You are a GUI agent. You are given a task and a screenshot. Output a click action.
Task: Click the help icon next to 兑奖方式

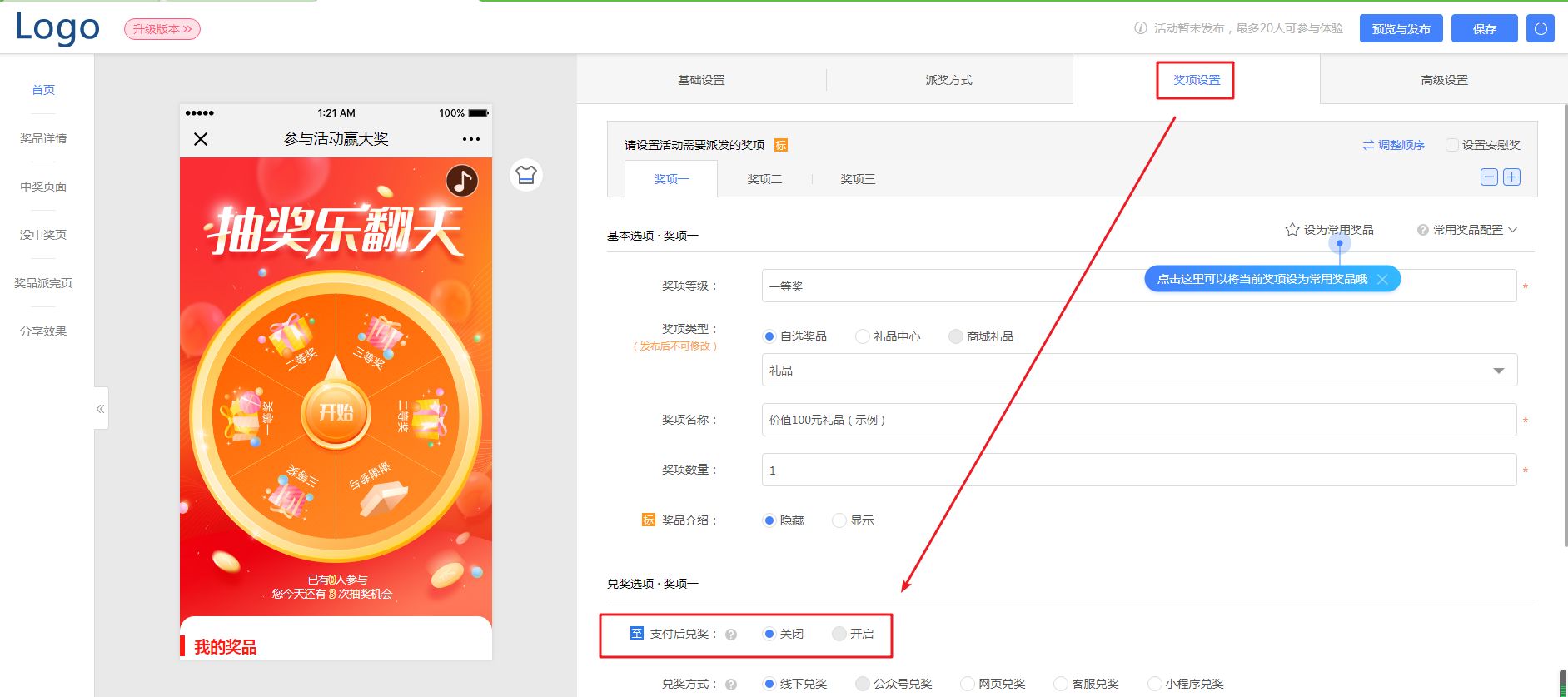click(x=731, y=685)
